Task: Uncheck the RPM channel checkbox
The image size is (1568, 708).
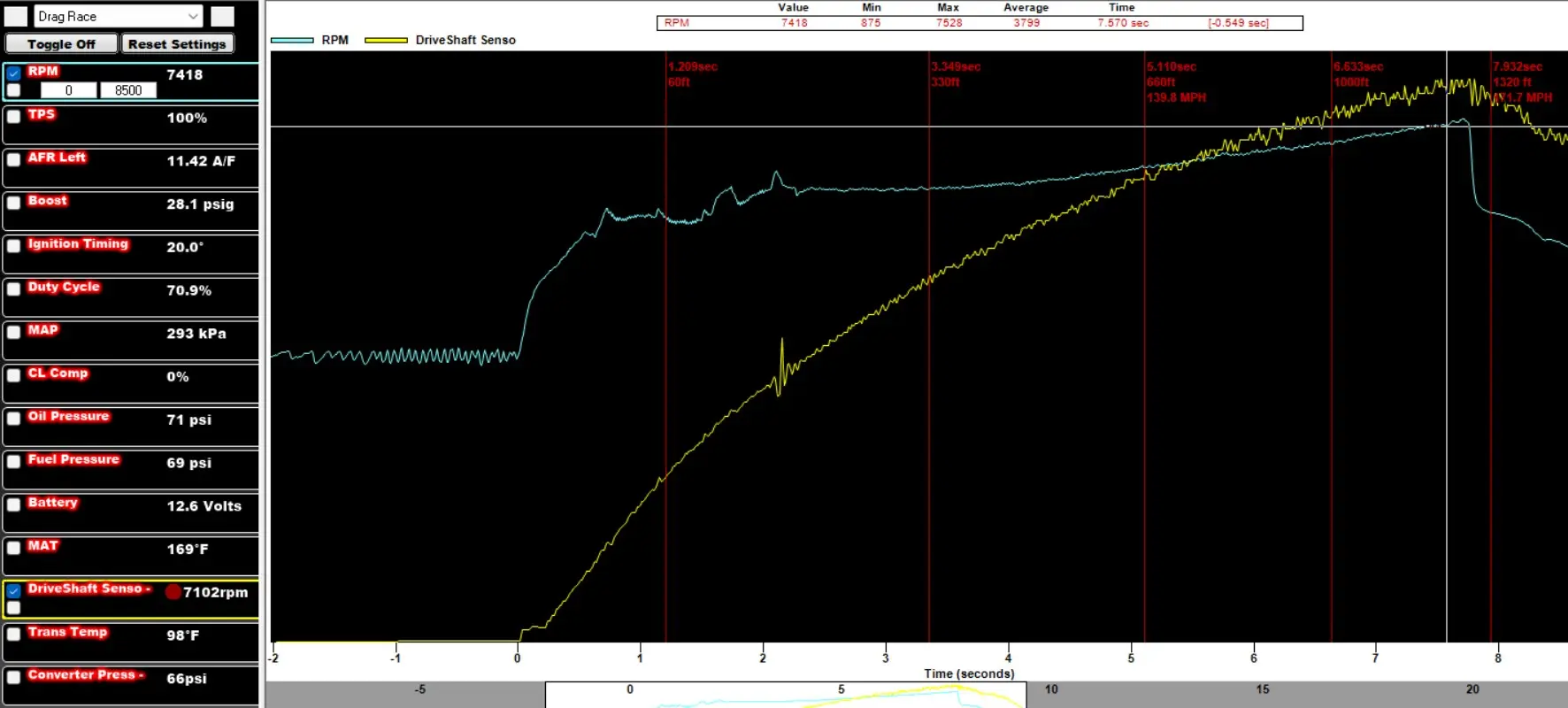Action: 14,73
